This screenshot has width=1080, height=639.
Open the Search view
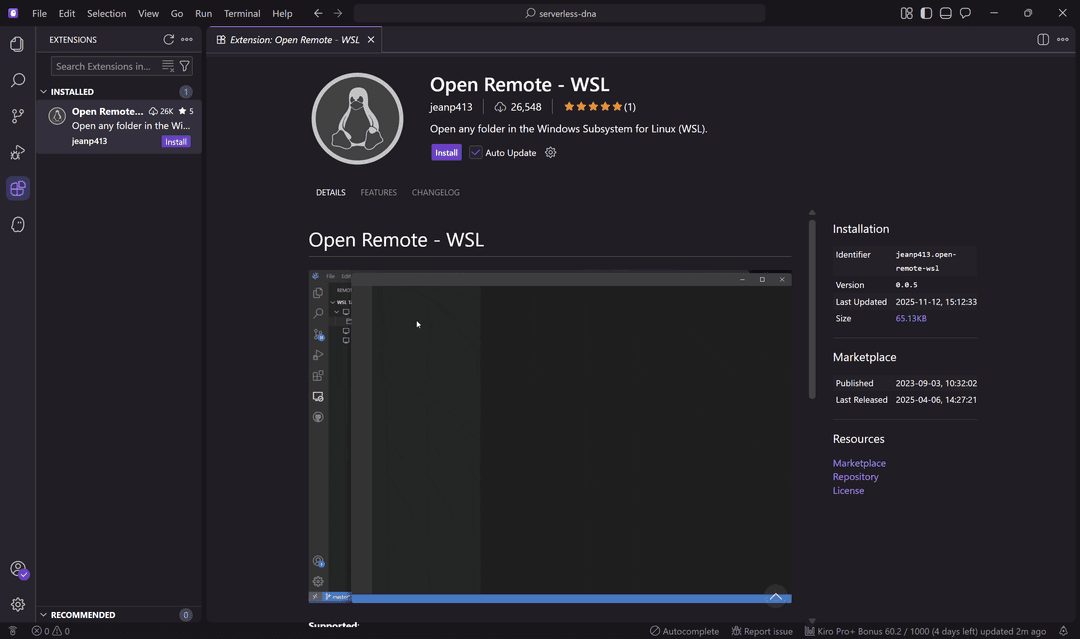pyautogui.click(x=16, y=80)
